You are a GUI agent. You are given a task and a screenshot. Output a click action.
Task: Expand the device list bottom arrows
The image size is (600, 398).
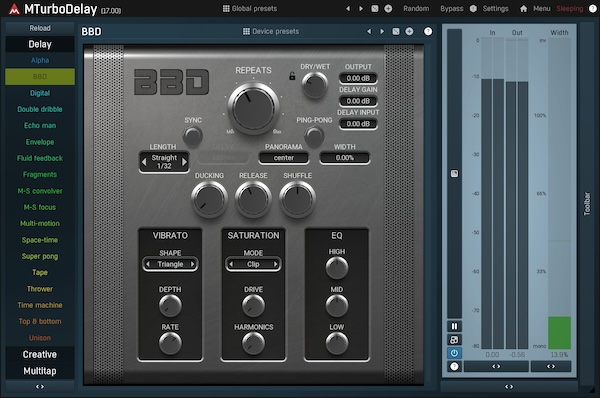tap(40, 387)
